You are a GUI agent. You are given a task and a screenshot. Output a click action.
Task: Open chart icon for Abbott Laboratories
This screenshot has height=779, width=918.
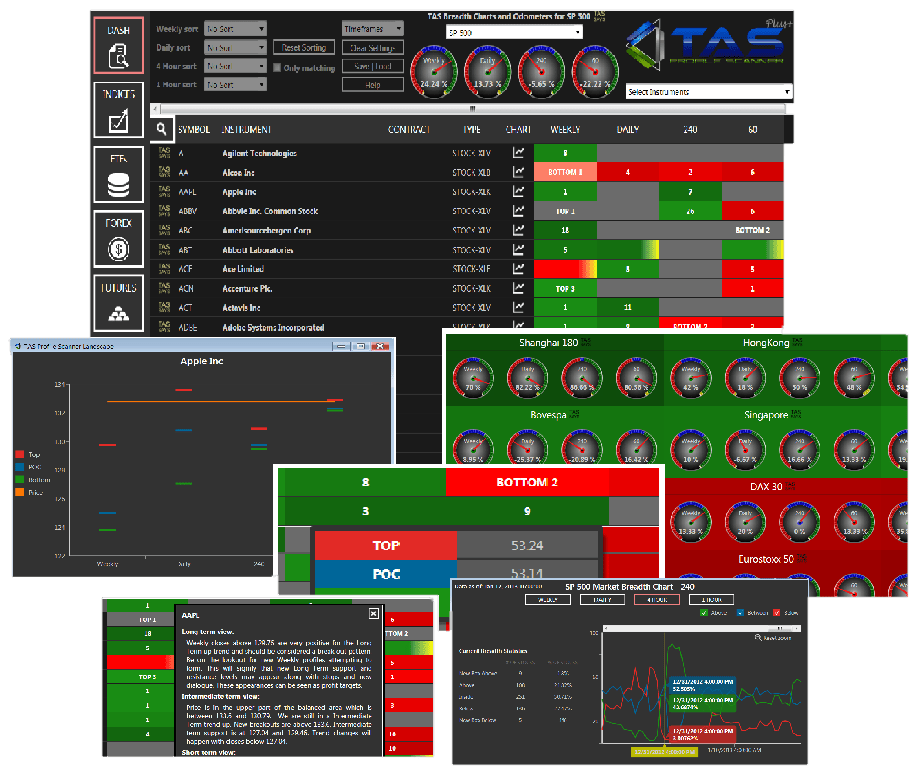[x=518, y=249]
